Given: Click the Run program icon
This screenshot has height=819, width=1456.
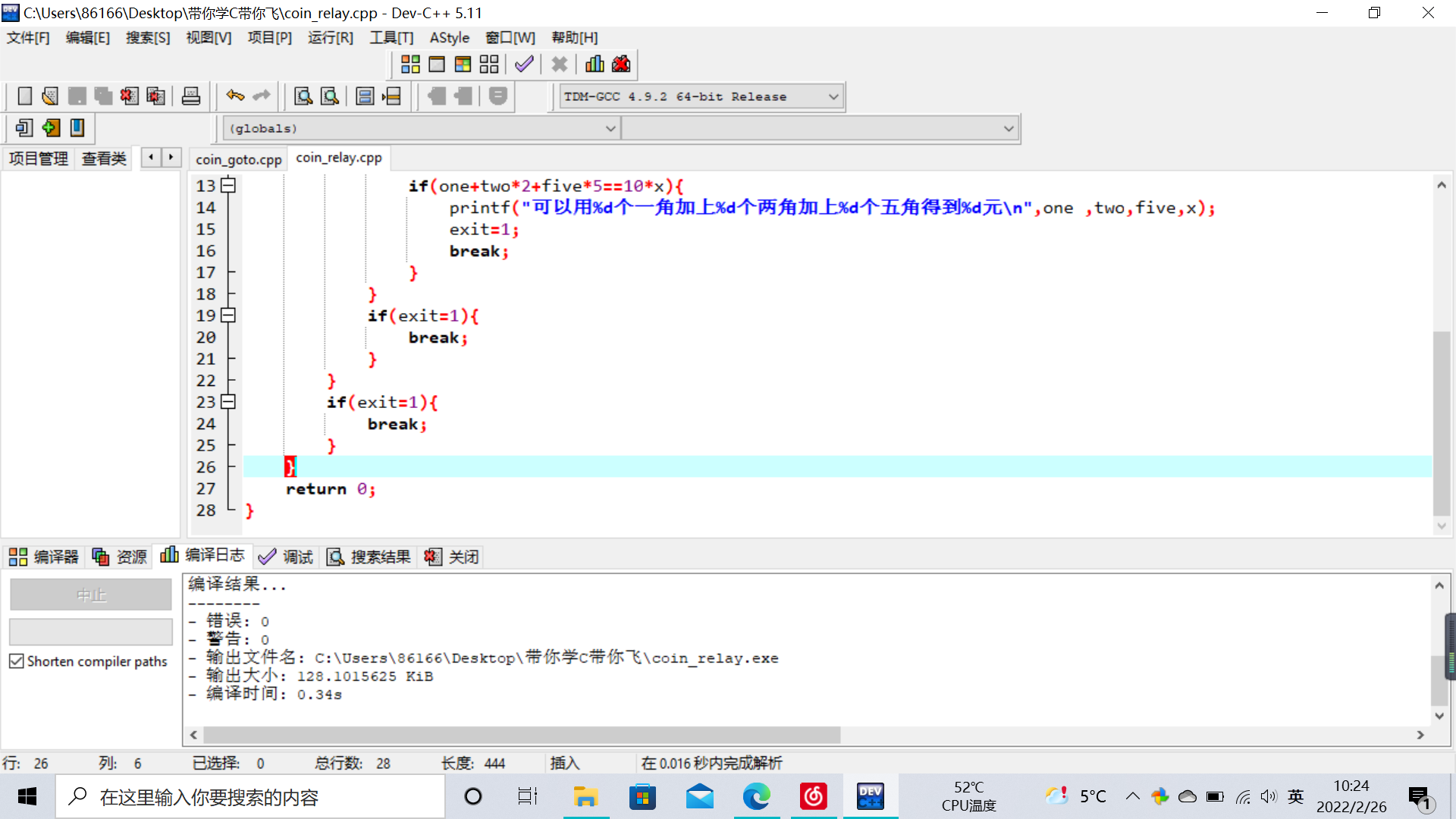Looking at the screenshot, I should [x=437, y=64].
